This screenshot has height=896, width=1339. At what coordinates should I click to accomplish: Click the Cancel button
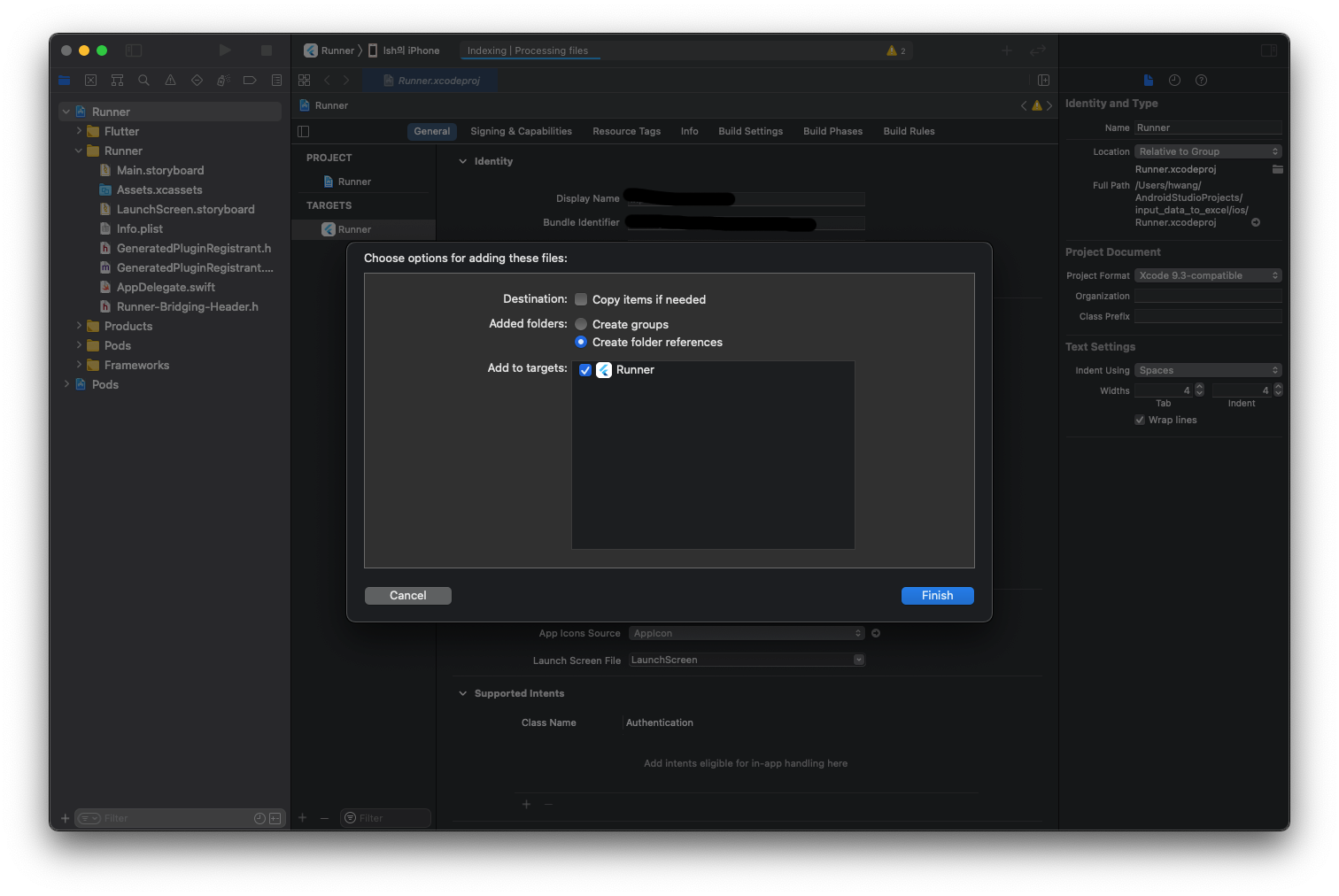(408, 596)
